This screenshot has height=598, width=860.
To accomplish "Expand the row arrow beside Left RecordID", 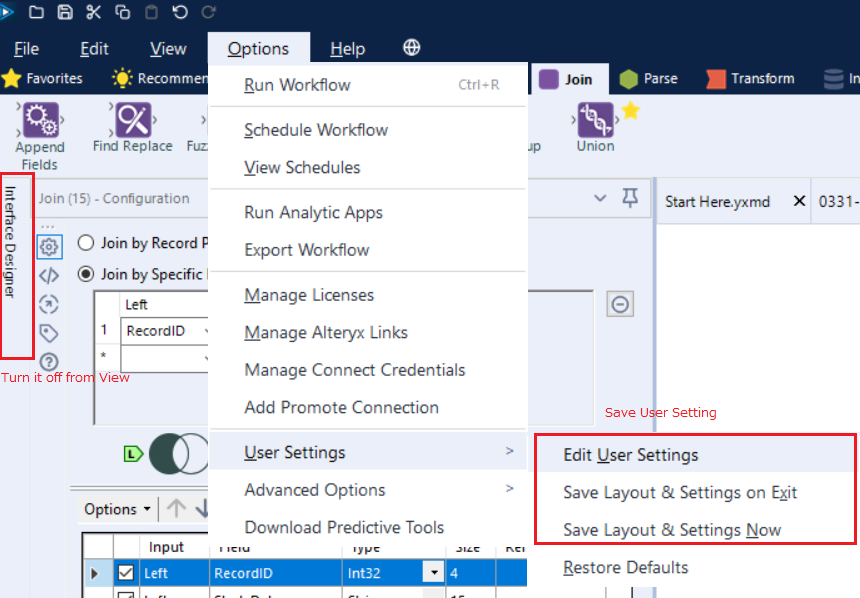I will tap(94, 573).
